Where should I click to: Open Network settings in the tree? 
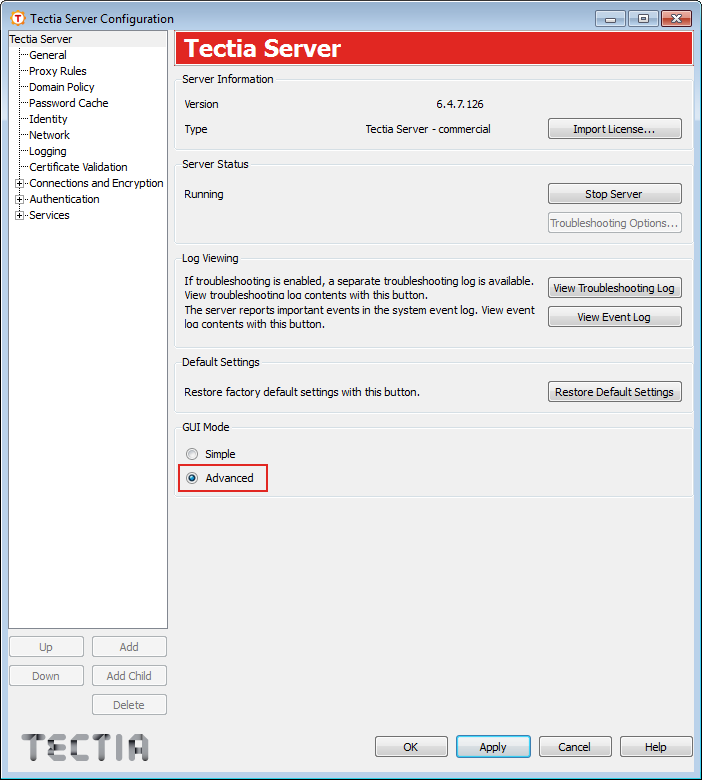pyautogui.click(x=49, y=135)
